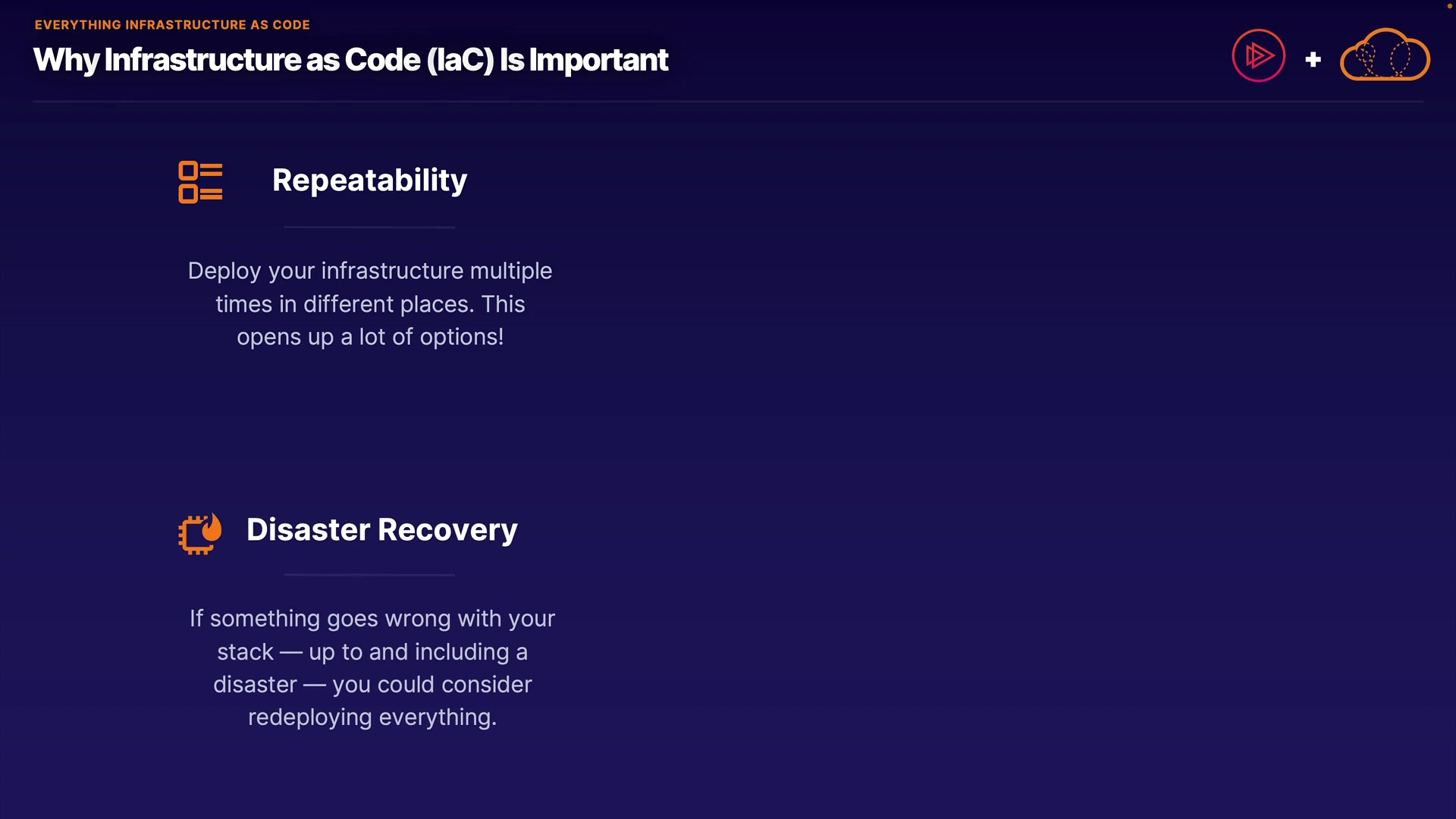Click the divider line under Disaster Recovery heading
Screen dimensions: 1456x819
point(369,575)
